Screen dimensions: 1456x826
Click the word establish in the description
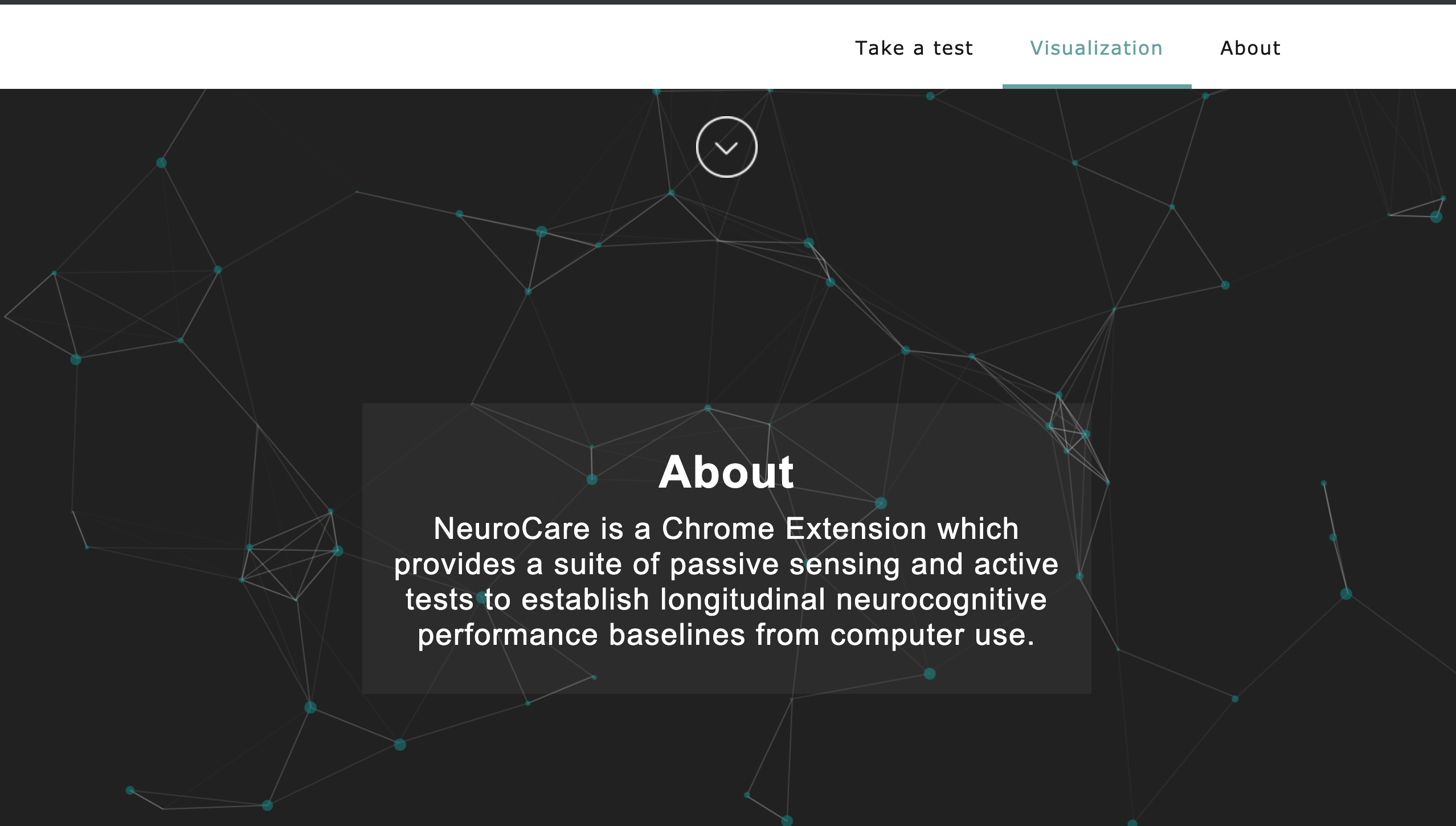tap(585, 600)
